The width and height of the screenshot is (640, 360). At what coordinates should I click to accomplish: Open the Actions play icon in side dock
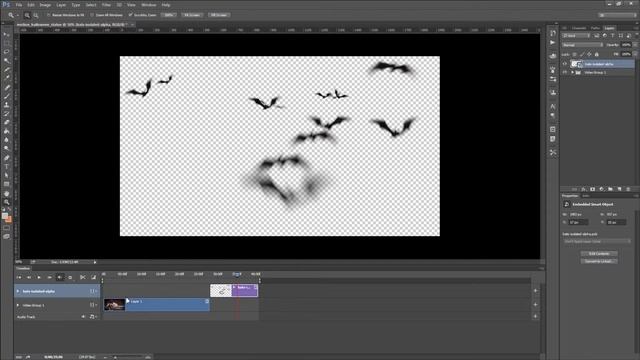[x=553, y=42]
